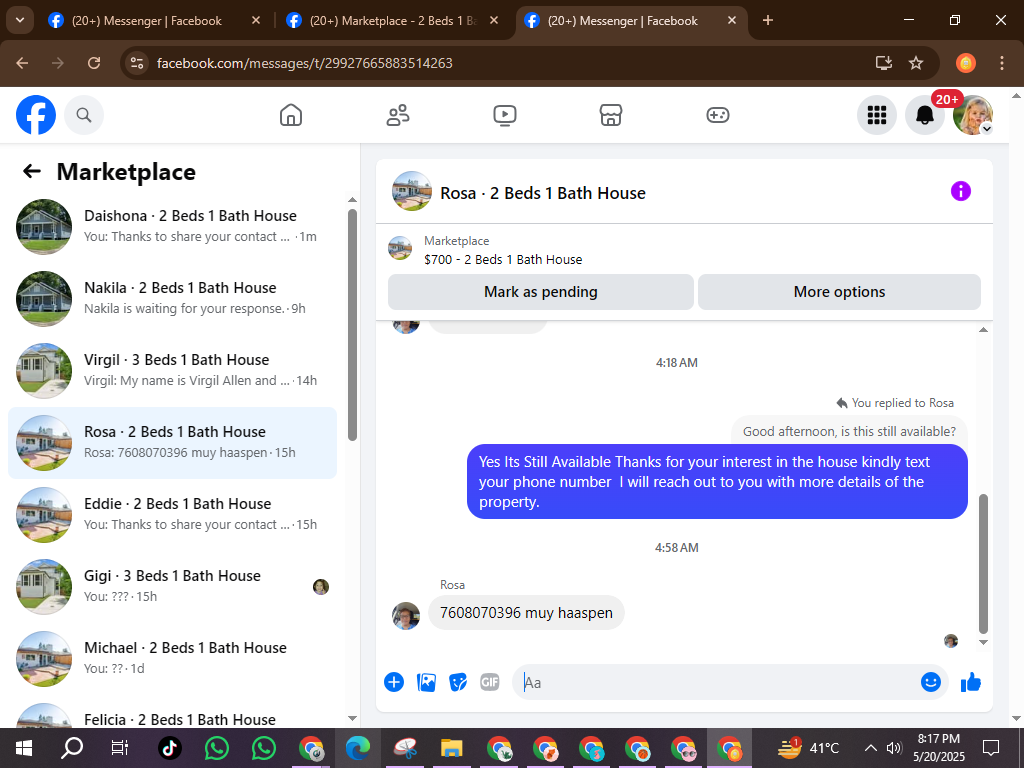Open the emoji picker smiley icon
This screenshot has width=1024, height=768.
[x=931, y=682]
